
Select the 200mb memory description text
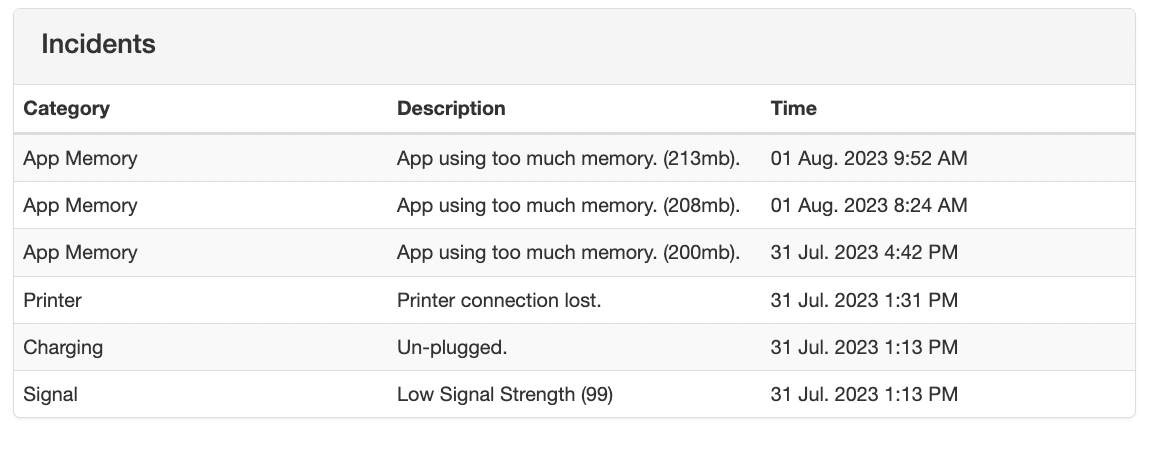[x=568, y=252]
